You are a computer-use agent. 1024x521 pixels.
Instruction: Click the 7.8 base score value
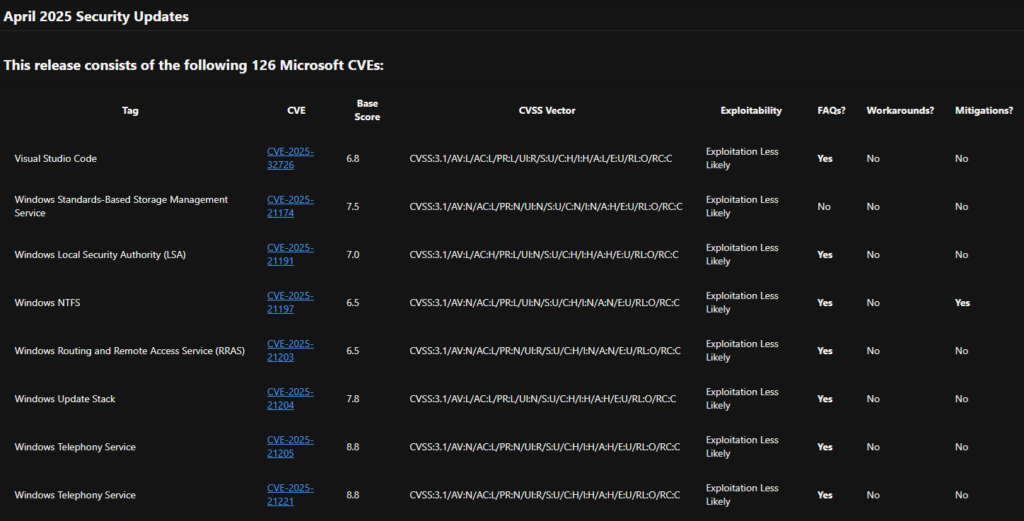point(353,399)
